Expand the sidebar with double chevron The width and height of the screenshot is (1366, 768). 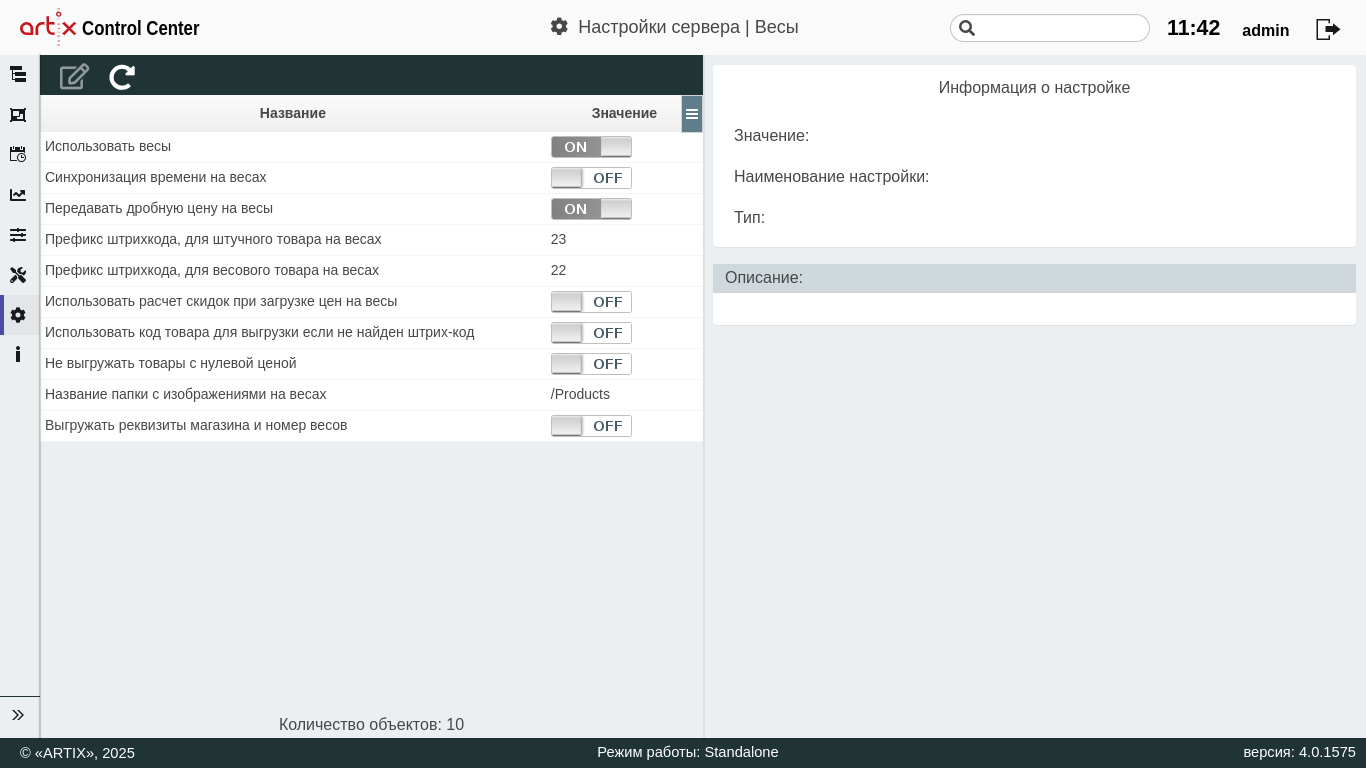click(18, 715)
